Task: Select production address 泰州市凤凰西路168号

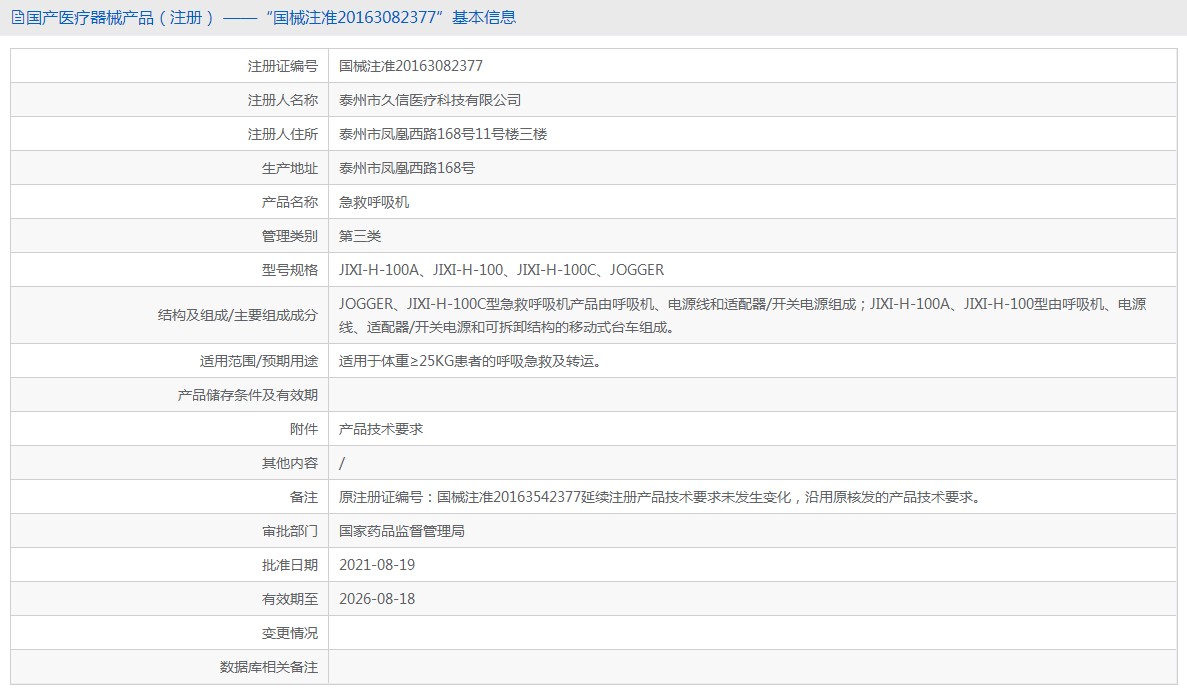Action: pos(407,168)
